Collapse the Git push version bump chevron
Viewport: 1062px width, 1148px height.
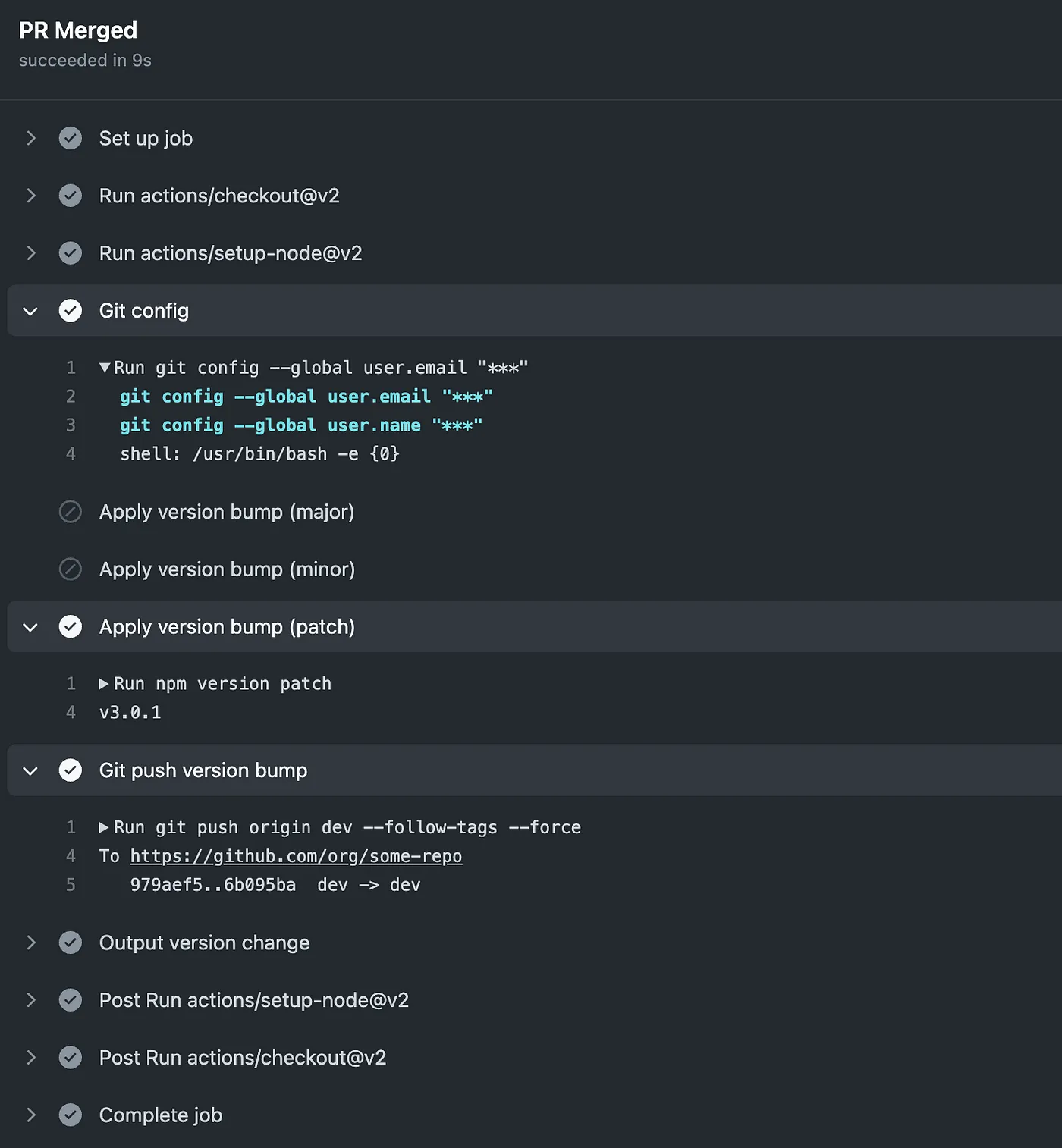point(30,771)
